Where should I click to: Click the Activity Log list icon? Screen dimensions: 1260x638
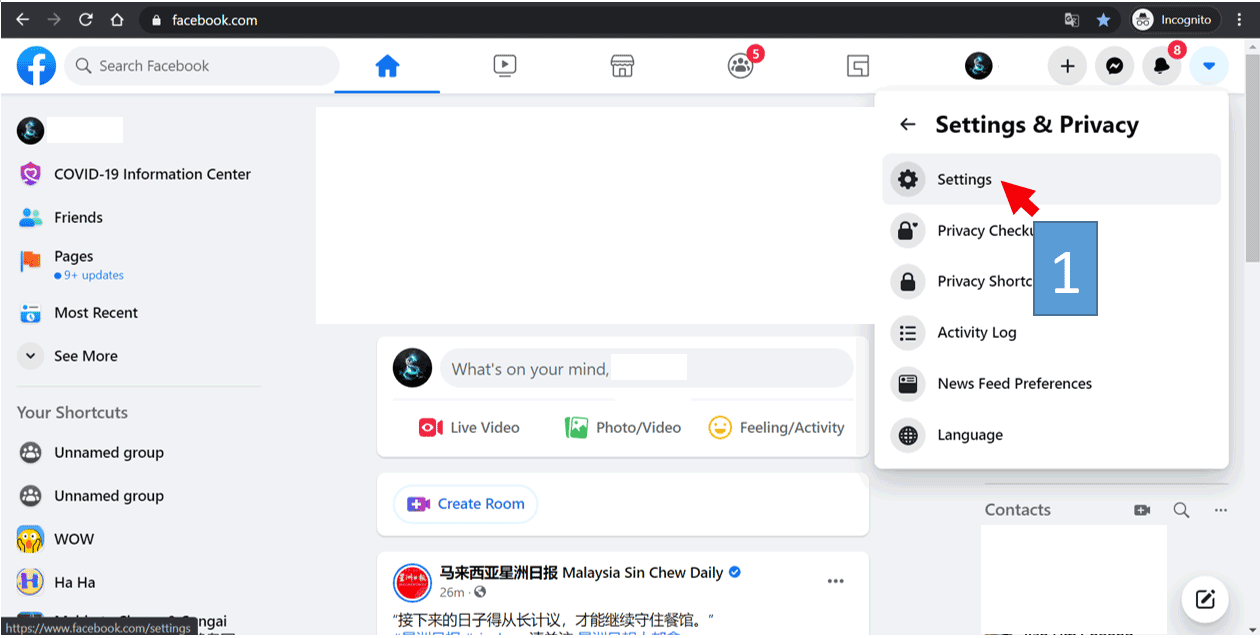(x=908, y=333)
